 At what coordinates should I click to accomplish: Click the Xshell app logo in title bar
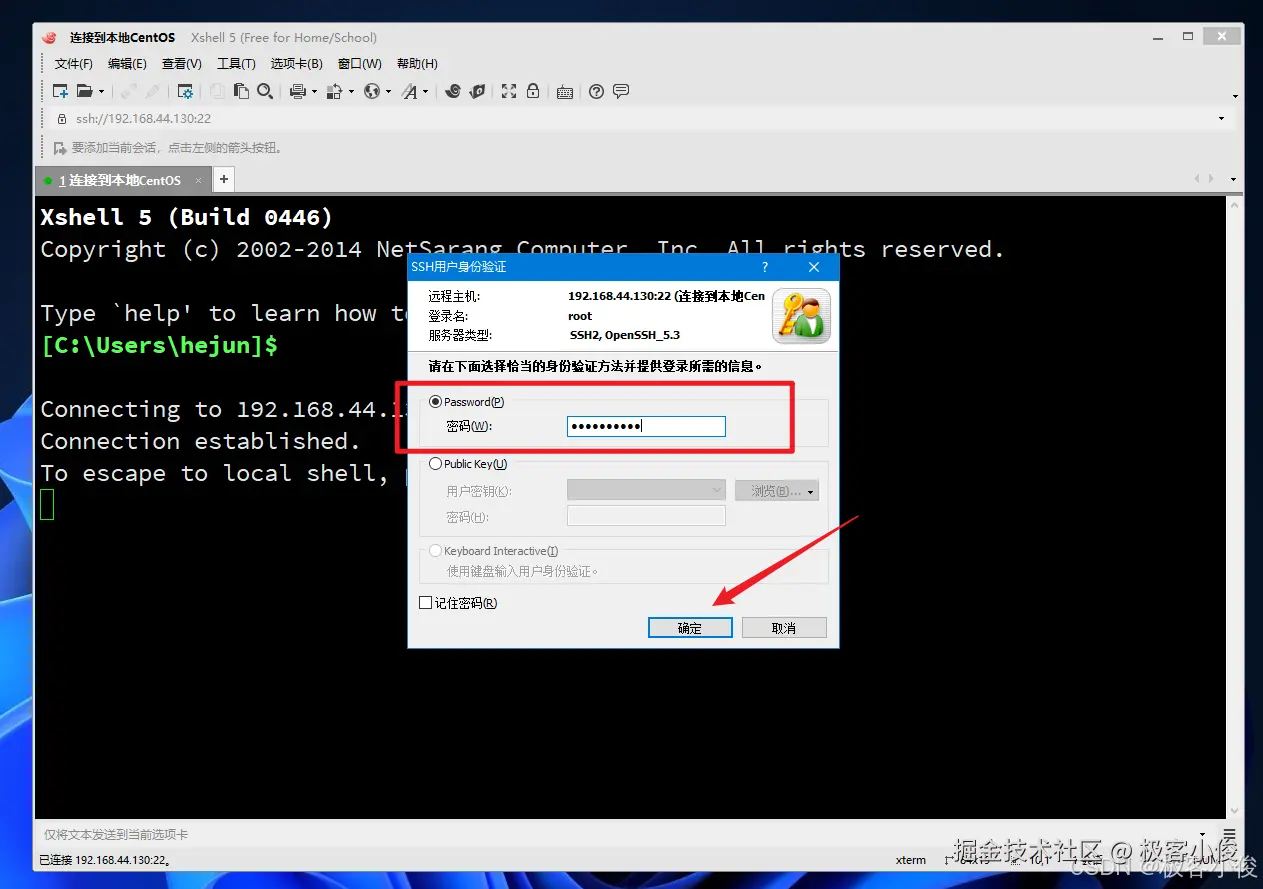tap(50, 37)
